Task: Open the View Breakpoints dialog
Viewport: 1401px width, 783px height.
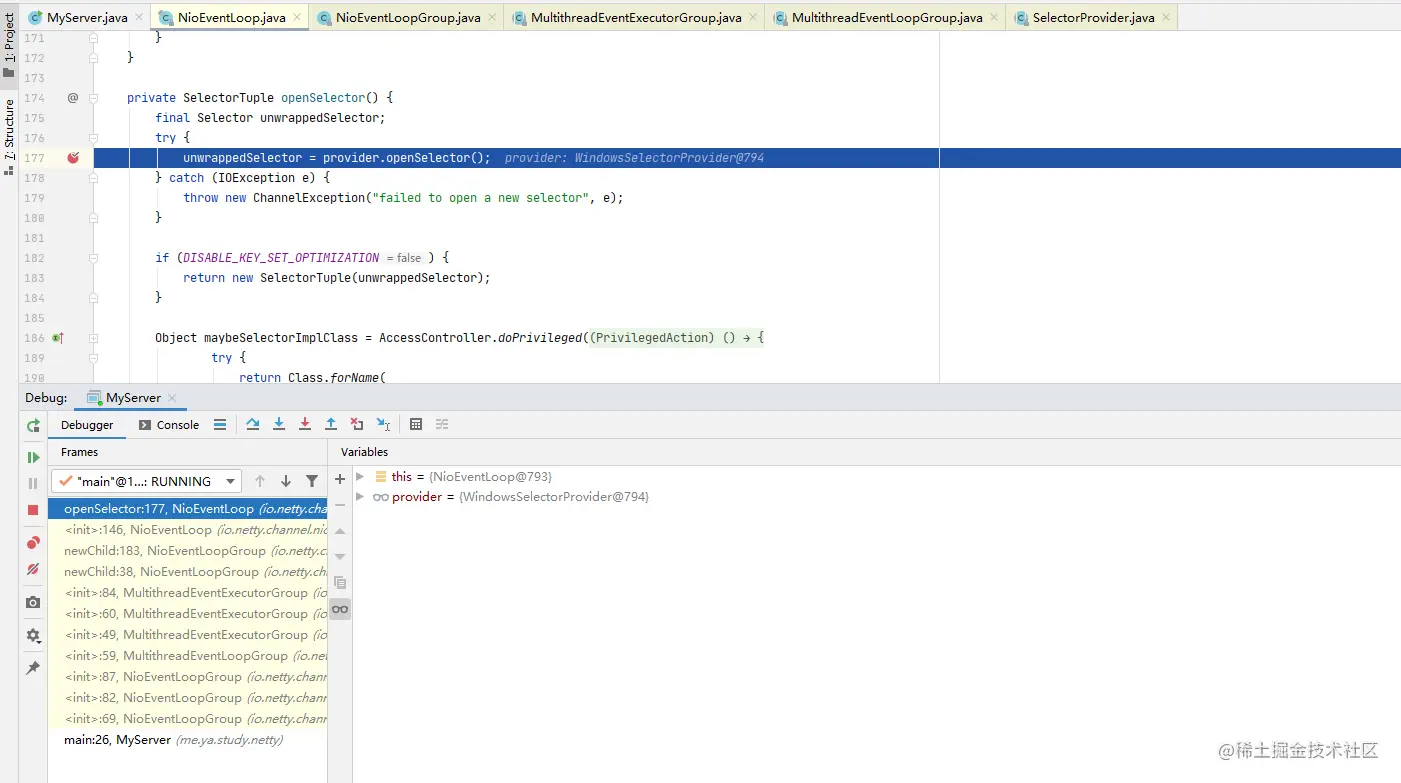Action: [33, 543]
